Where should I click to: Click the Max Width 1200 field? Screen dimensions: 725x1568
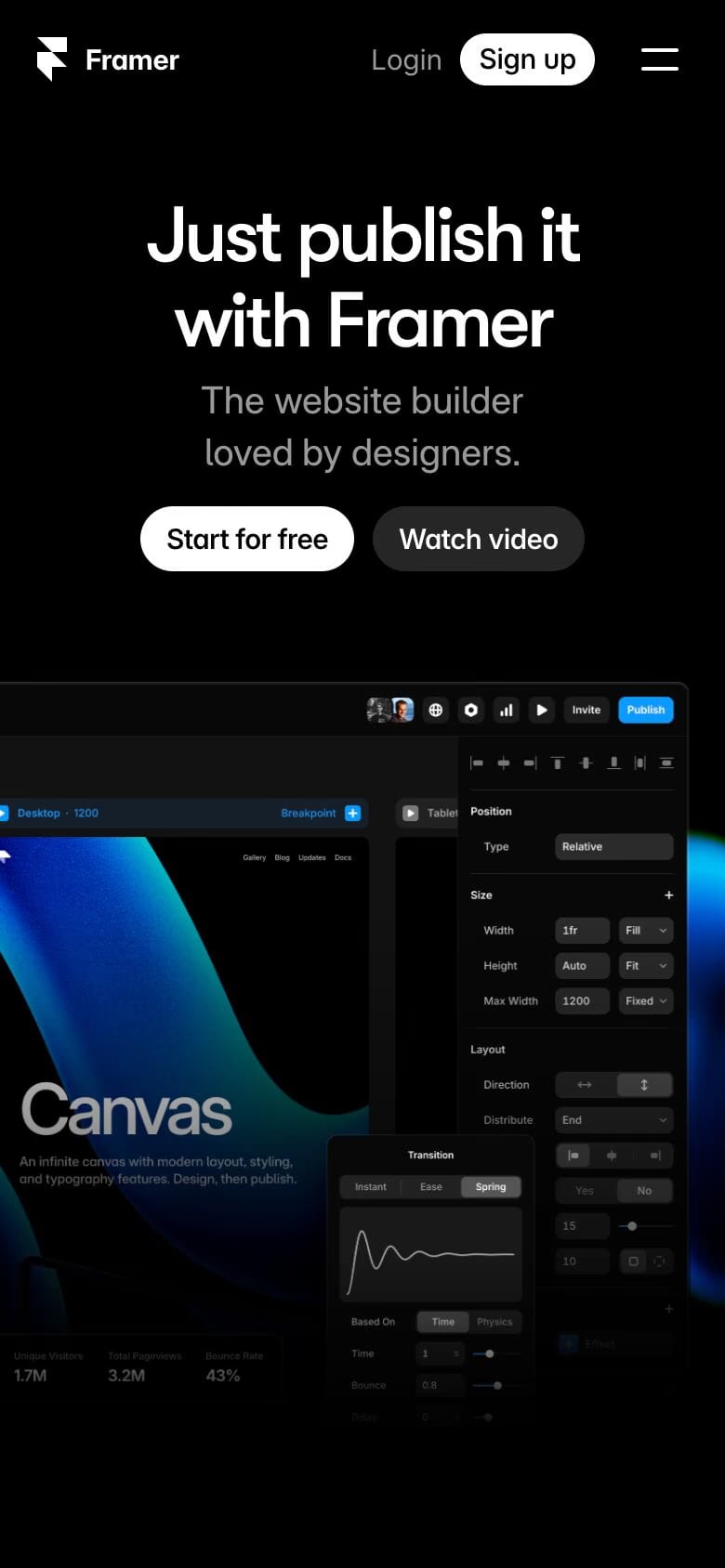tap(583, 1000)
